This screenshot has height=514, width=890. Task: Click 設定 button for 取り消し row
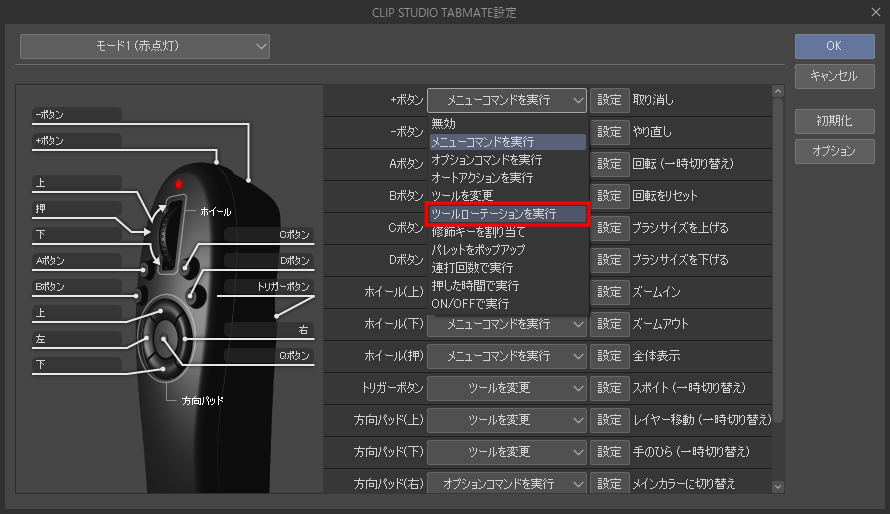coord(610,100)
